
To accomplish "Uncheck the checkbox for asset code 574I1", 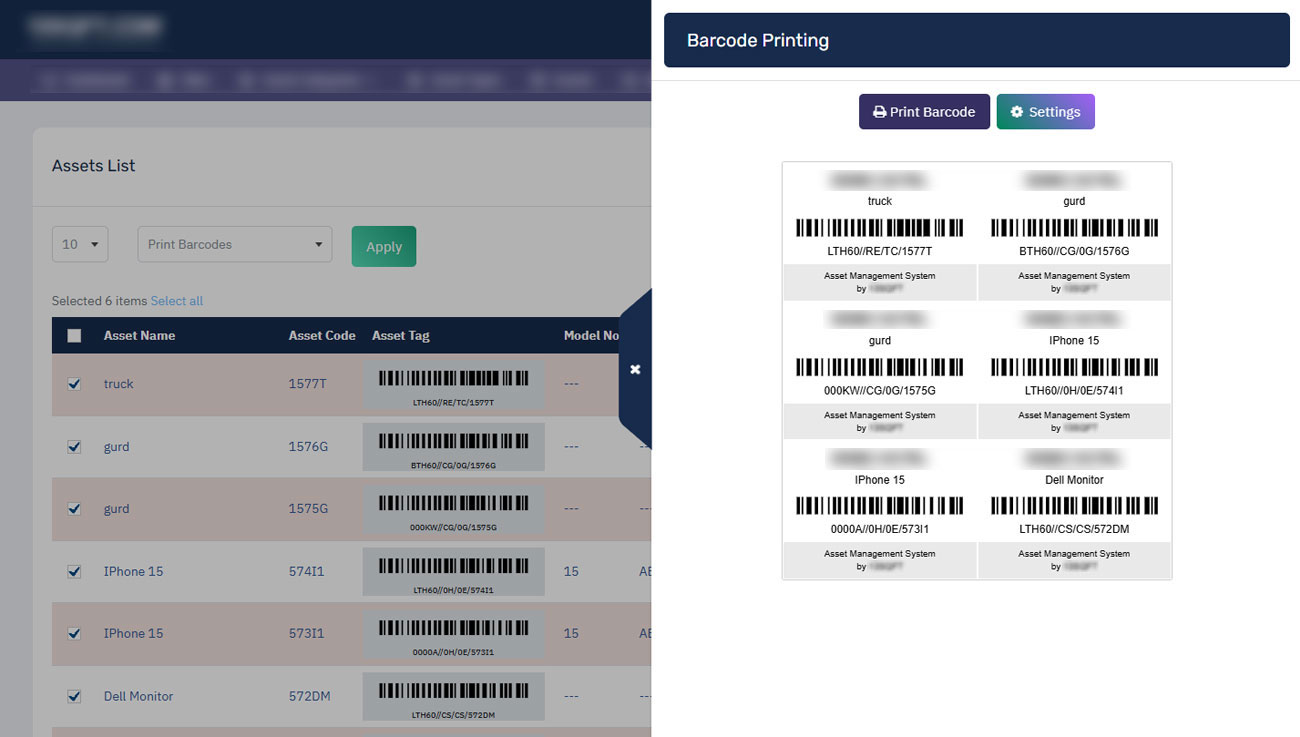I will pyautogui.click(x=74, y=572).
